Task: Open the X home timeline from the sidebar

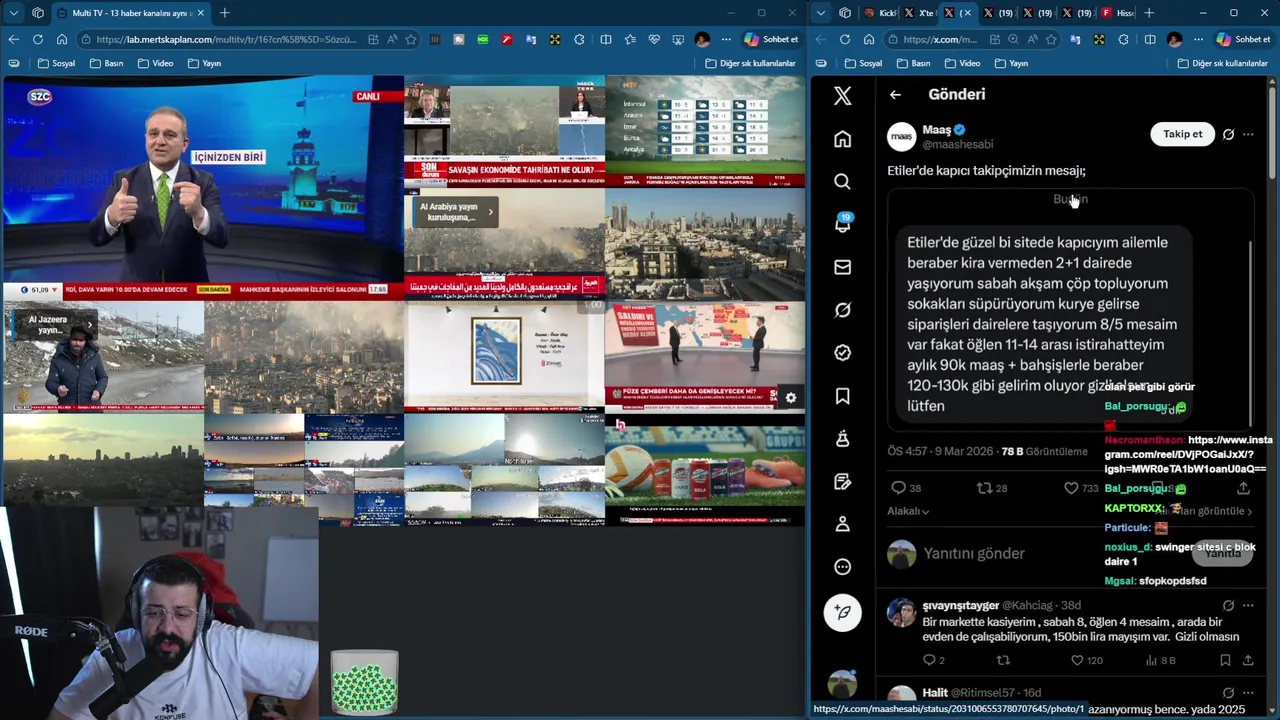Action: point(842,139)
